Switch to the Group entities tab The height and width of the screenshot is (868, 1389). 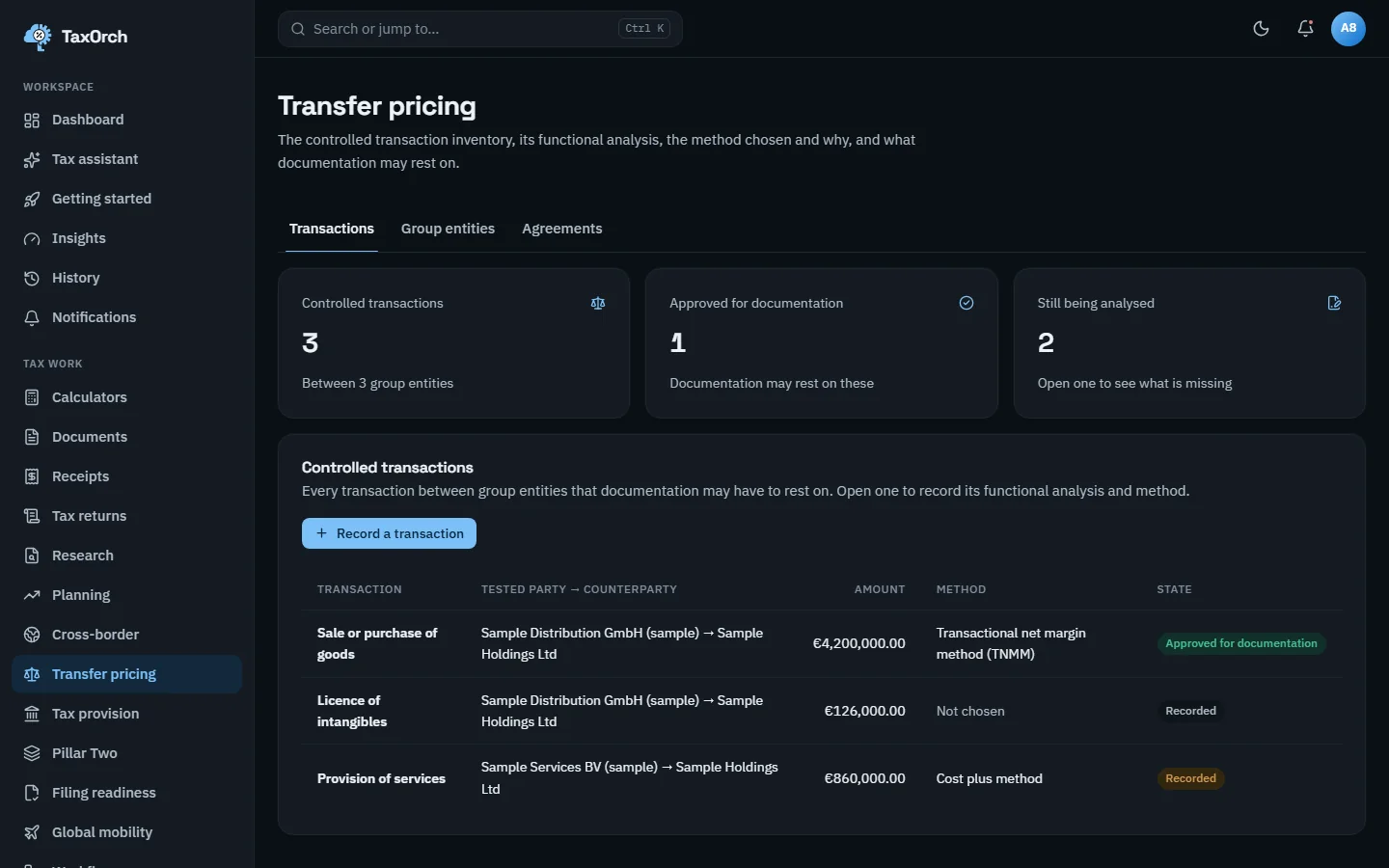pyautogui.click(x=448, y=229)
